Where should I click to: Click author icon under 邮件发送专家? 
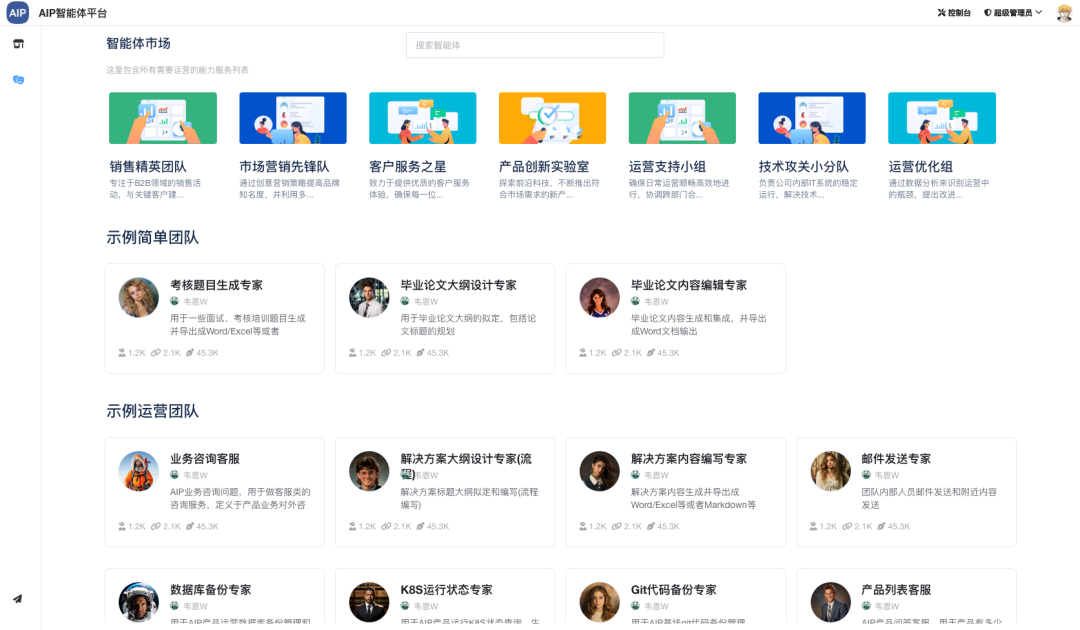click(x=866, y=474)
